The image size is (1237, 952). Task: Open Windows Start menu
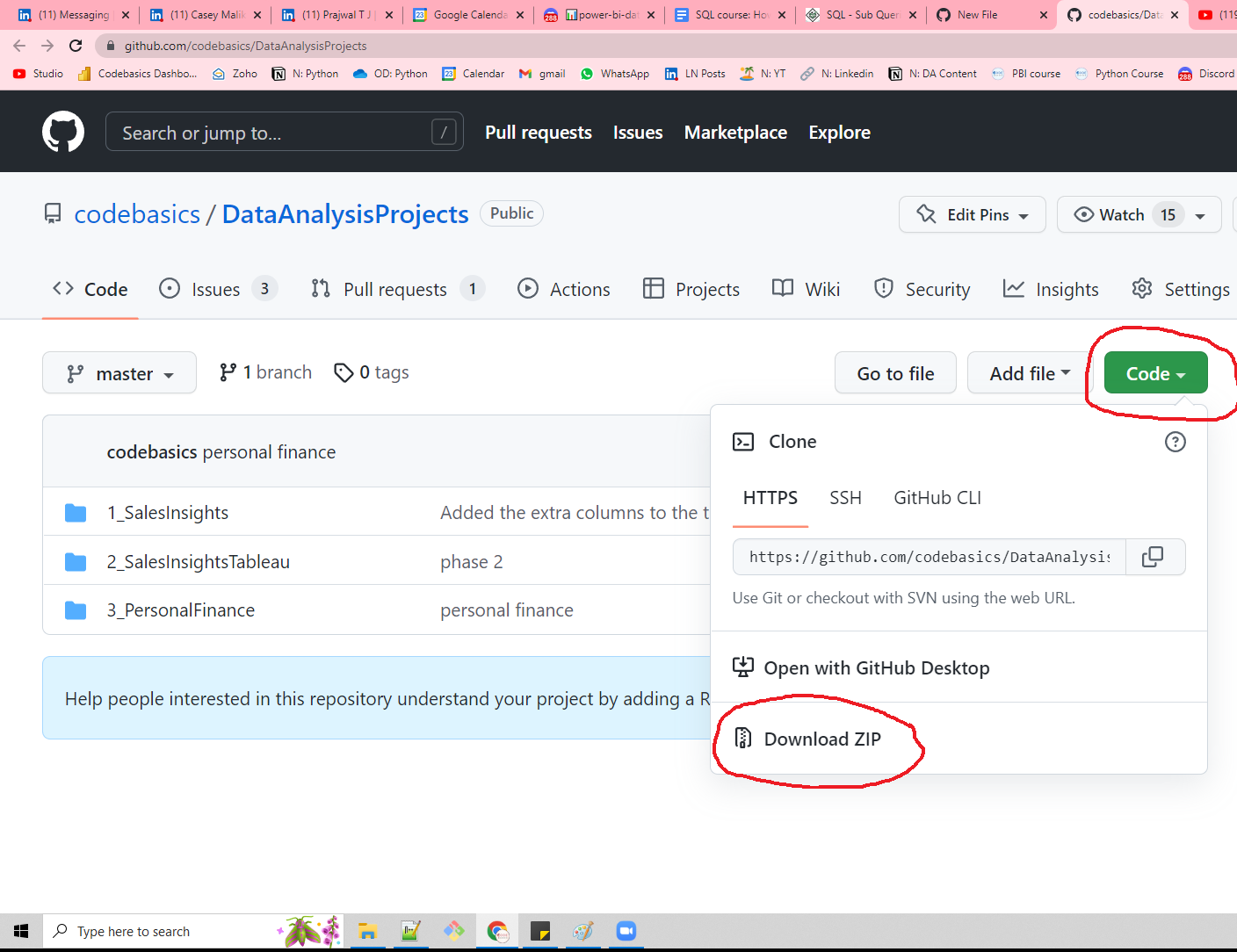point(21,931)
